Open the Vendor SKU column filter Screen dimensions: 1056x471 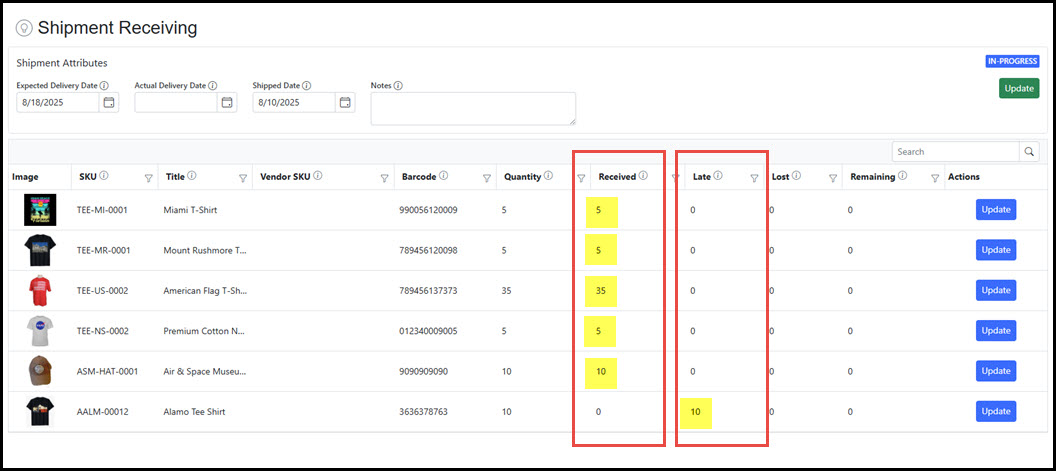(x=384, y=178)
